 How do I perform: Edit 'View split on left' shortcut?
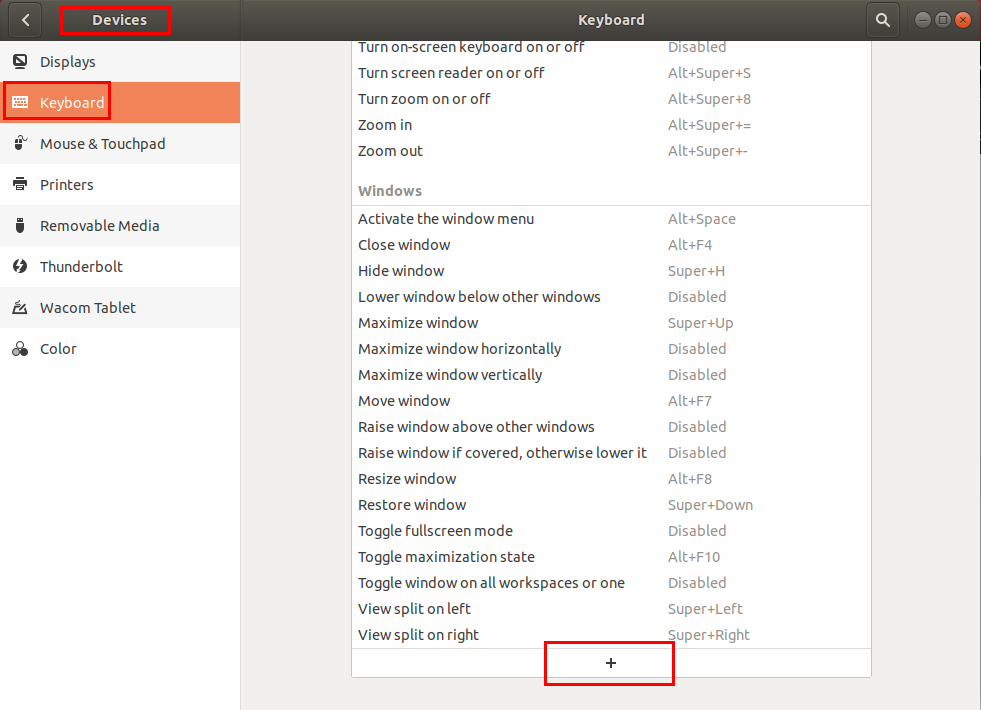click(611, 609)
